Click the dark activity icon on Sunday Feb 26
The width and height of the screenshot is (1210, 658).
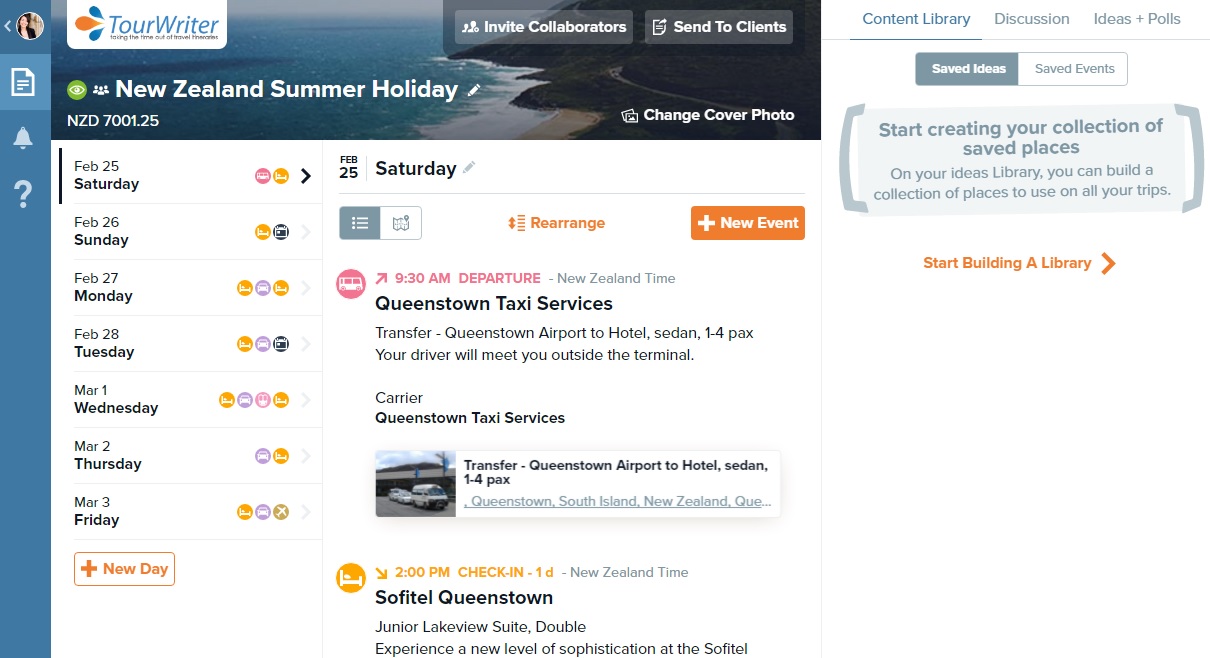click(x=281, y=231)
